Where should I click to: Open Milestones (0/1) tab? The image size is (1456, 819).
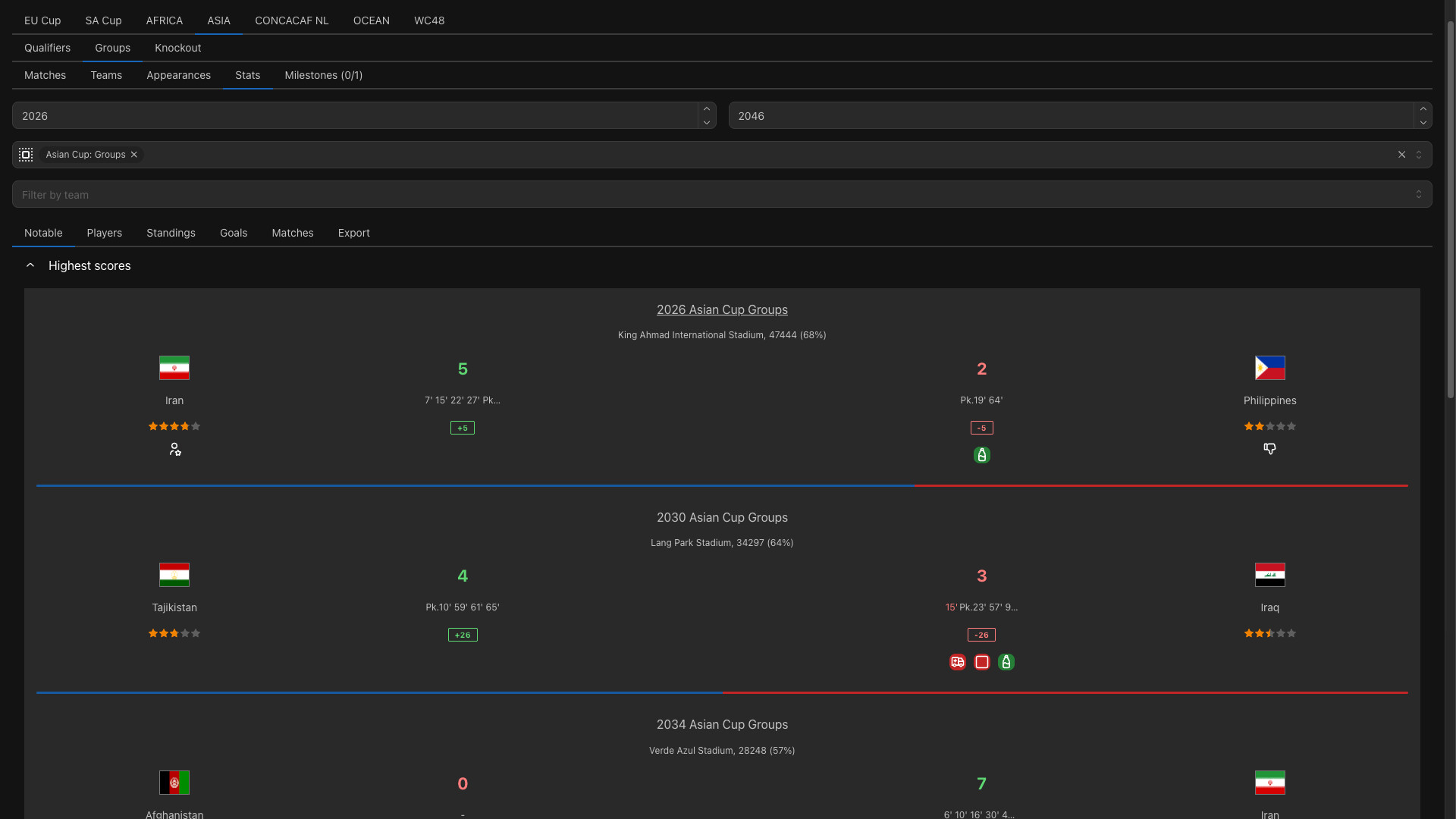point(324,75)
